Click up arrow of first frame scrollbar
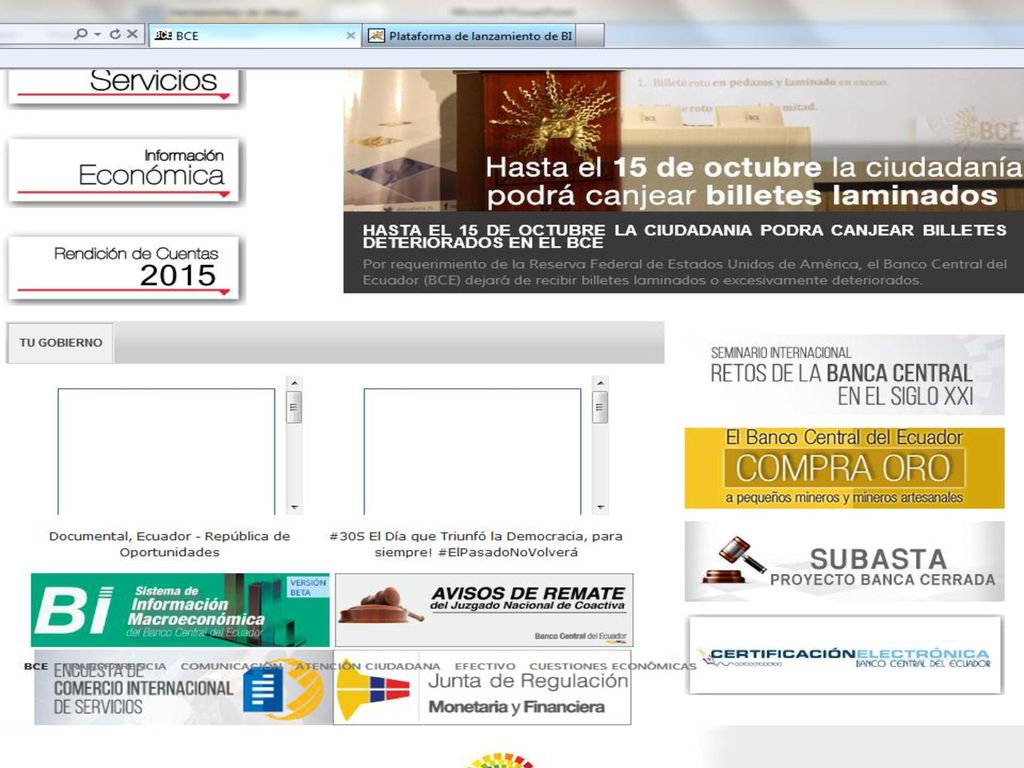This screenshot has width=1024, height=768. point(295,383)
